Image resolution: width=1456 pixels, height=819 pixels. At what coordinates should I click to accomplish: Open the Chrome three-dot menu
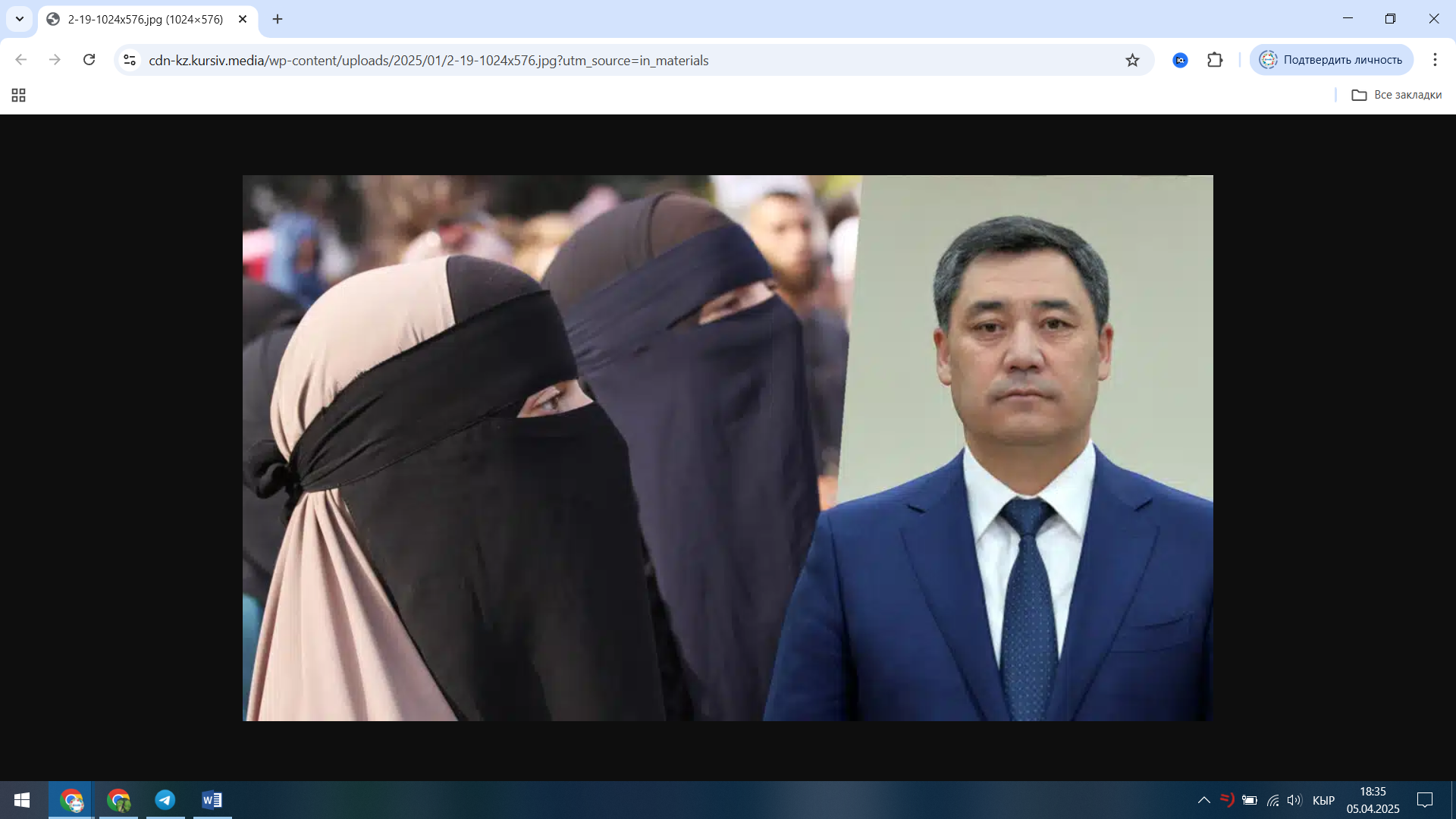(x=1435, y=60)
